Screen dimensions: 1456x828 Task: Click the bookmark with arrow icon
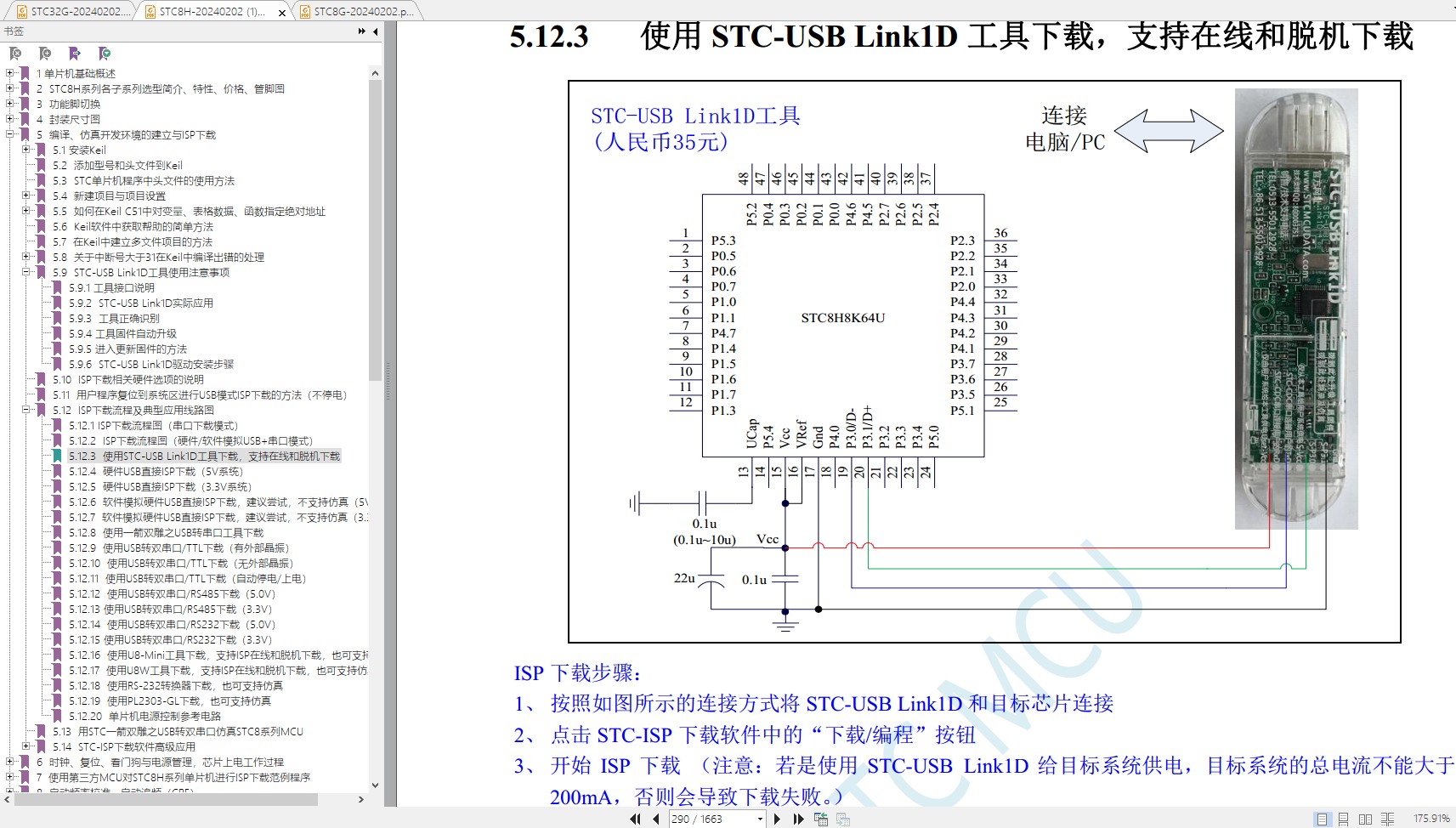(75, 54)
